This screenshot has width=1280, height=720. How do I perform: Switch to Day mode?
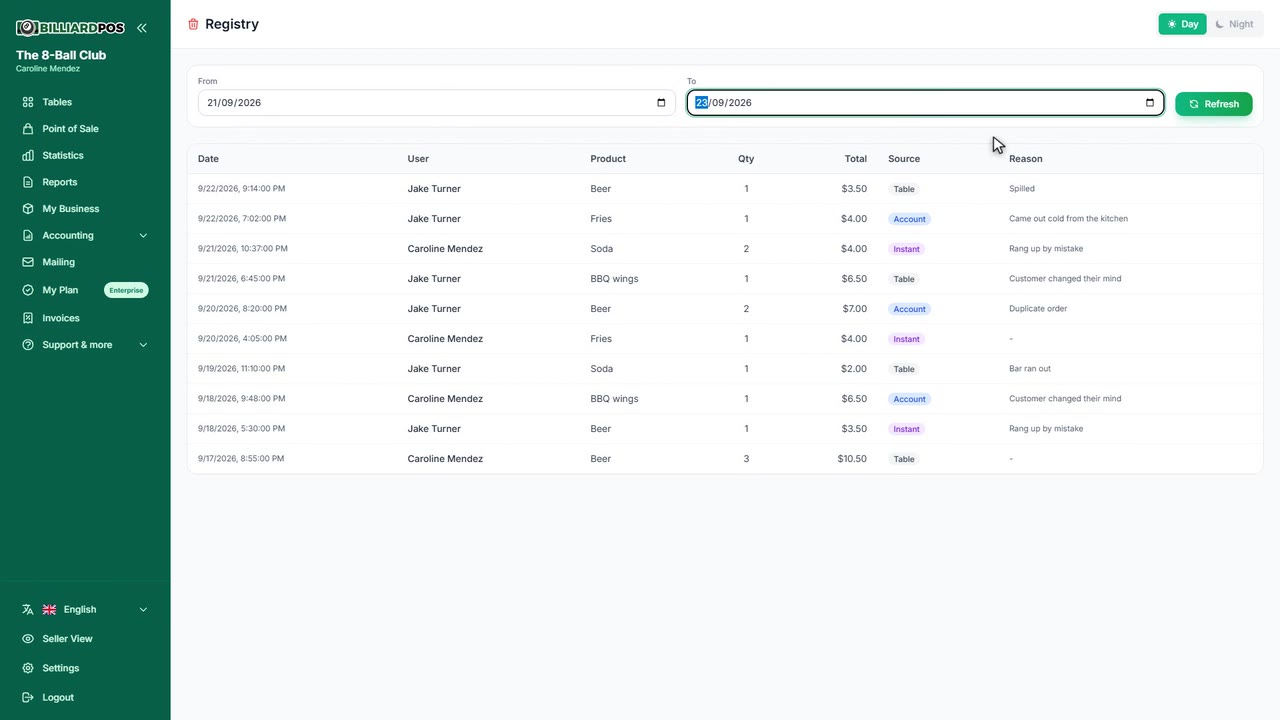tap(1182, 24)
